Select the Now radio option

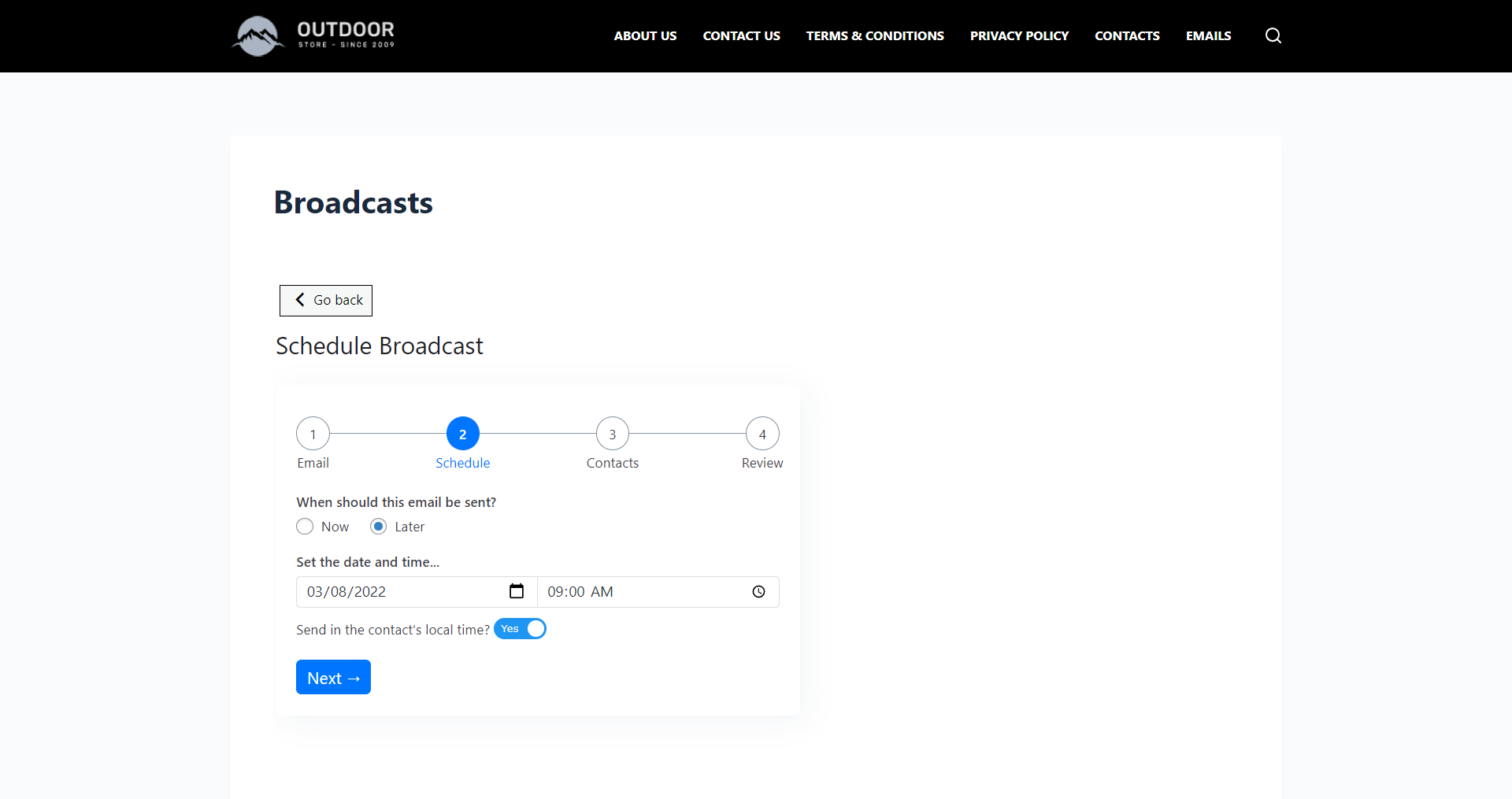coord(305,527)
